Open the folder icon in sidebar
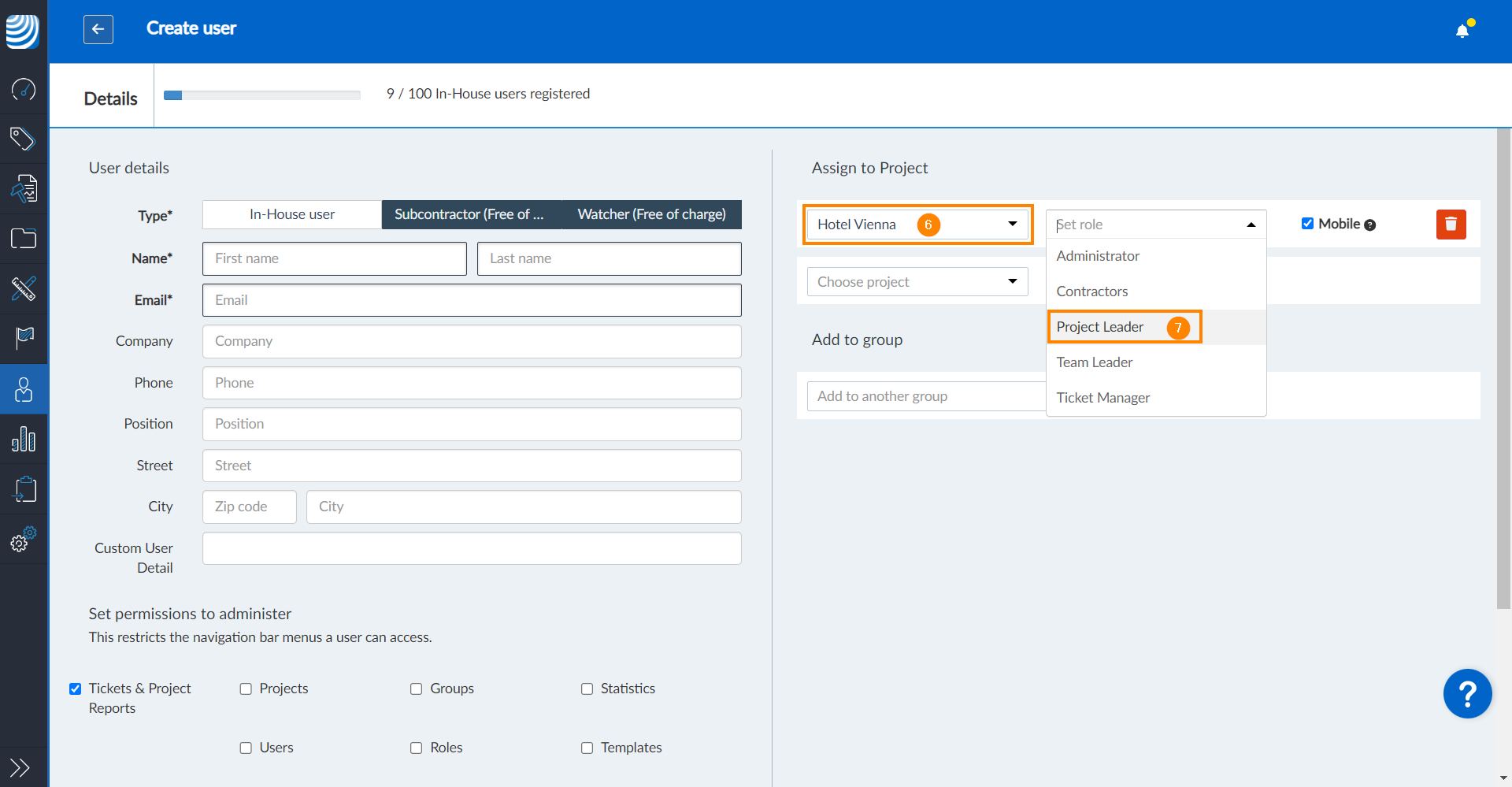This screenshot has width=1512, height=787. (24, 239)
